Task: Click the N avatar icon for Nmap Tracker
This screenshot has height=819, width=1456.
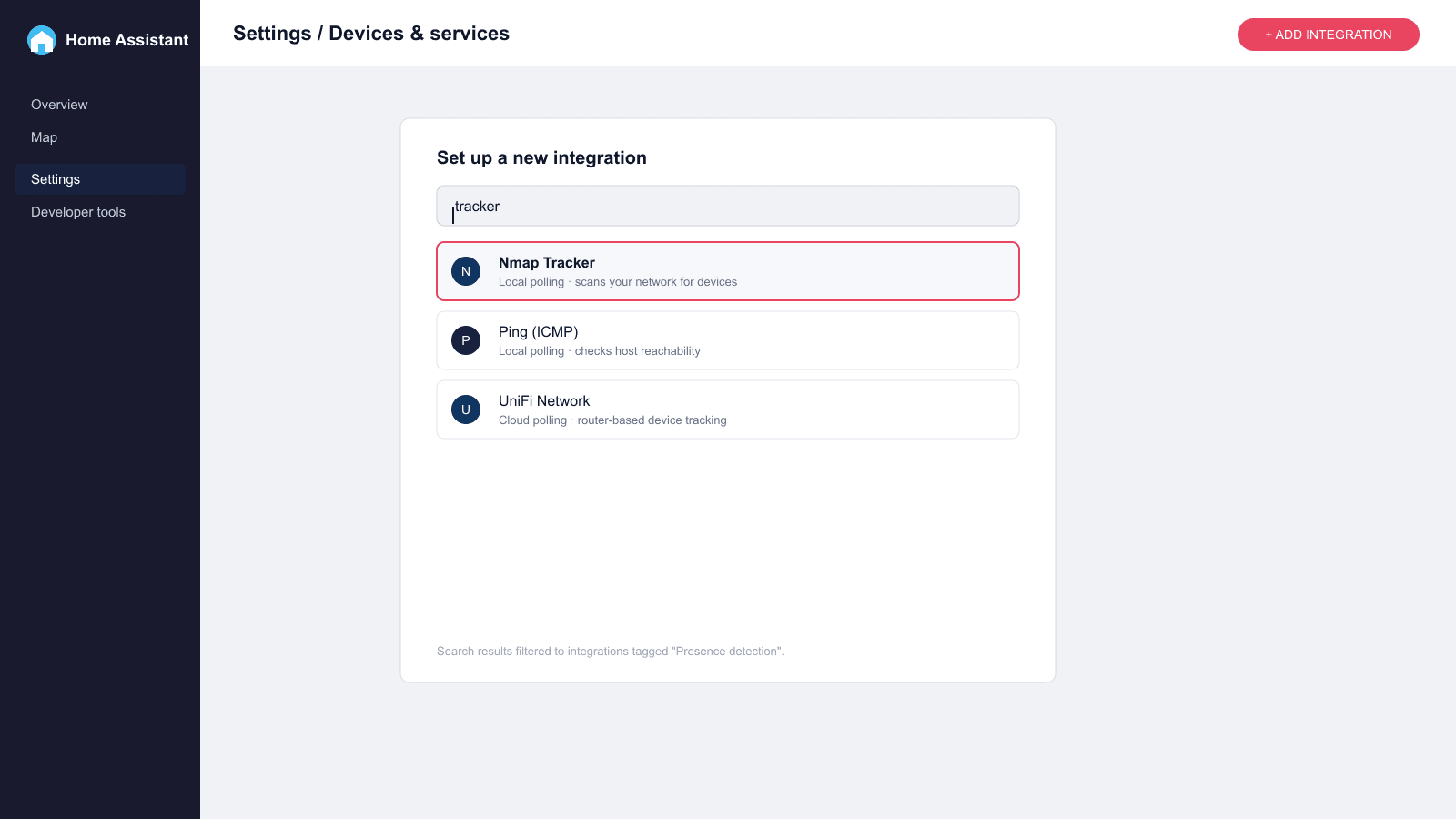Action: click(x=466, y=271)
